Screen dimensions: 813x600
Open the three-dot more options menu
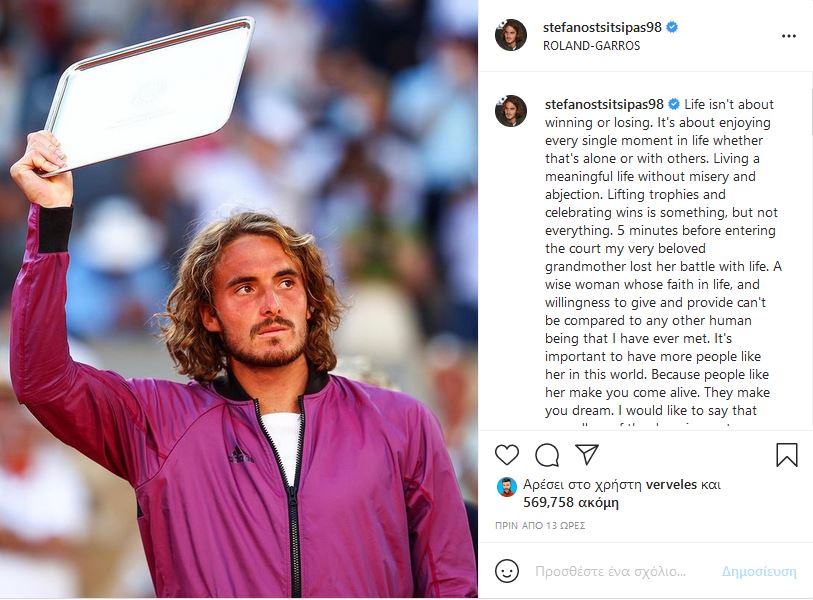pos(789,36)
